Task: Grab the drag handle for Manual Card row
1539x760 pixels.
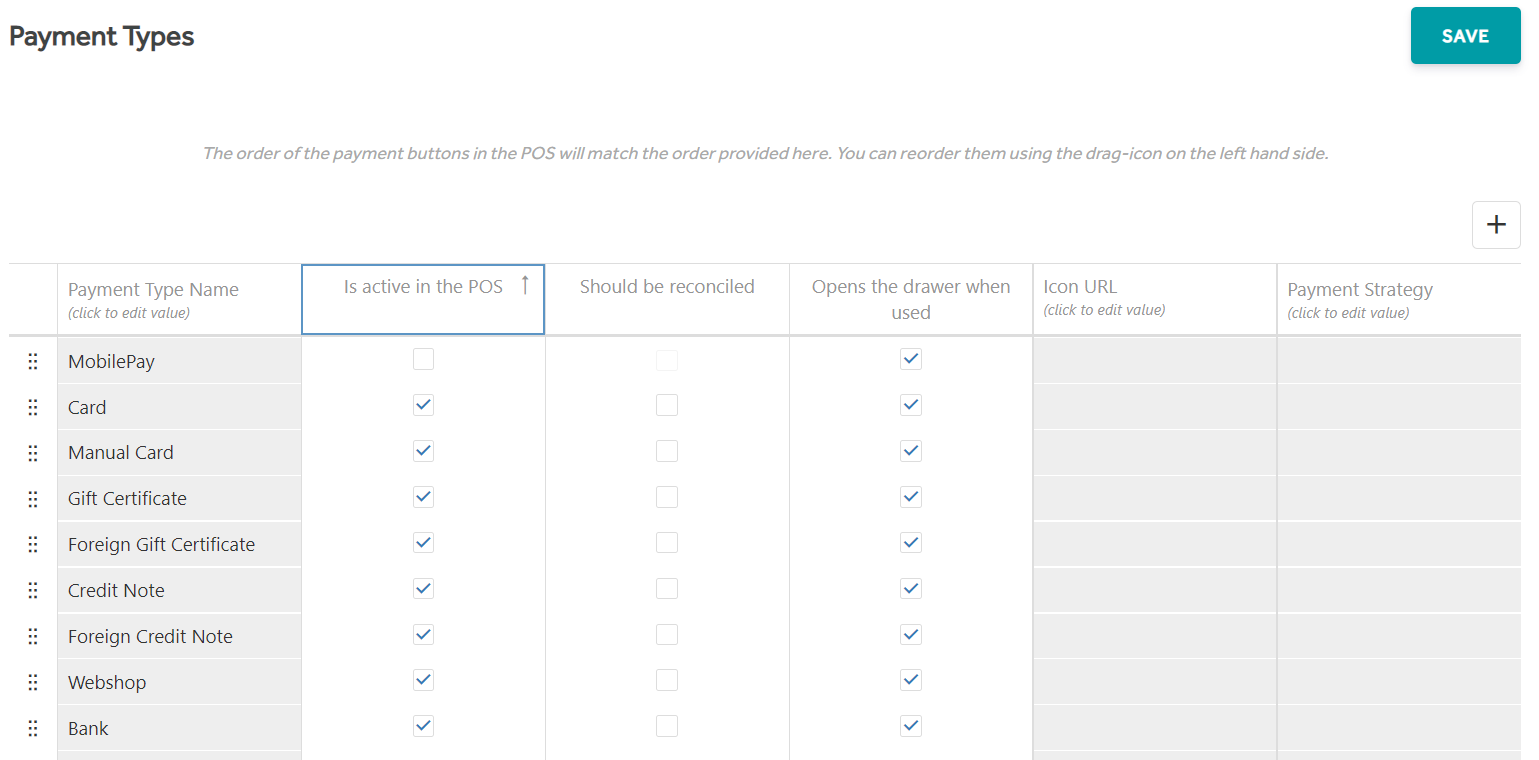Action: click(33, 453)
